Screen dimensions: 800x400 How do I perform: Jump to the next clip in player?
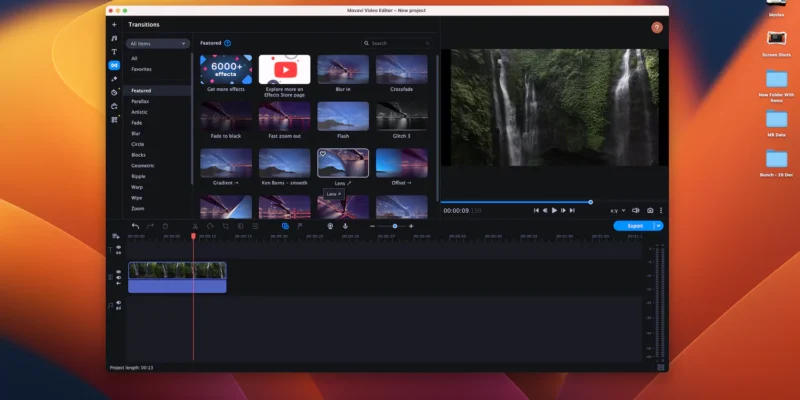coord(572,210)
